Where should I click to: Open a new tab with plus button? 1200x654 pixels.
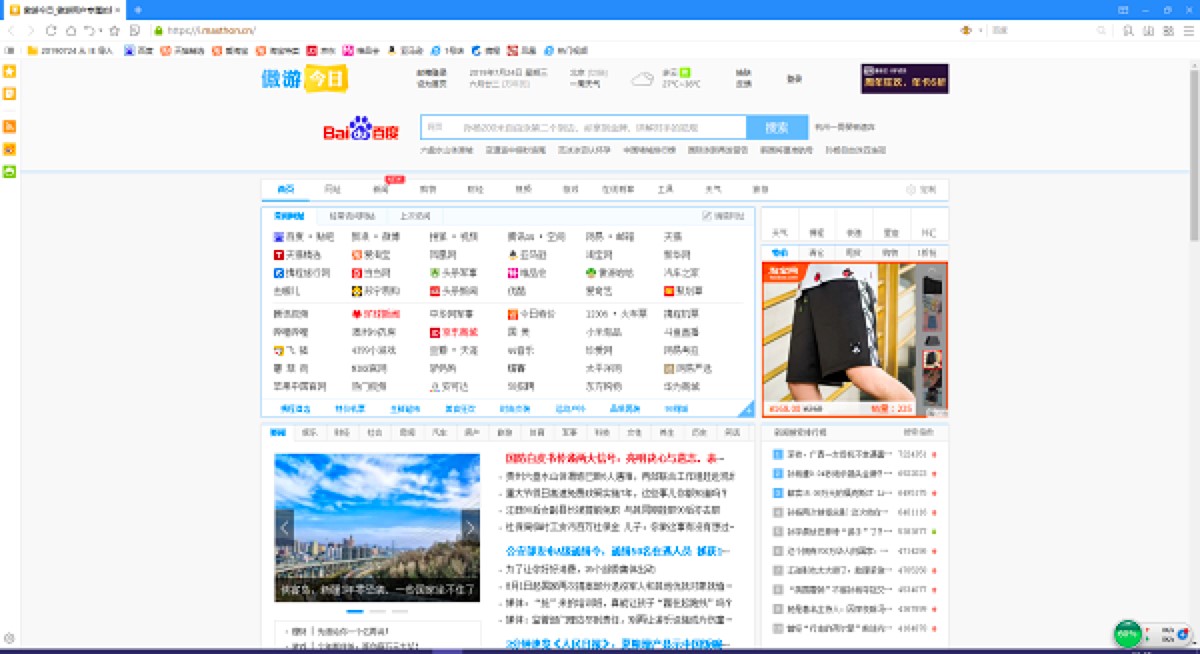[138, 10]
